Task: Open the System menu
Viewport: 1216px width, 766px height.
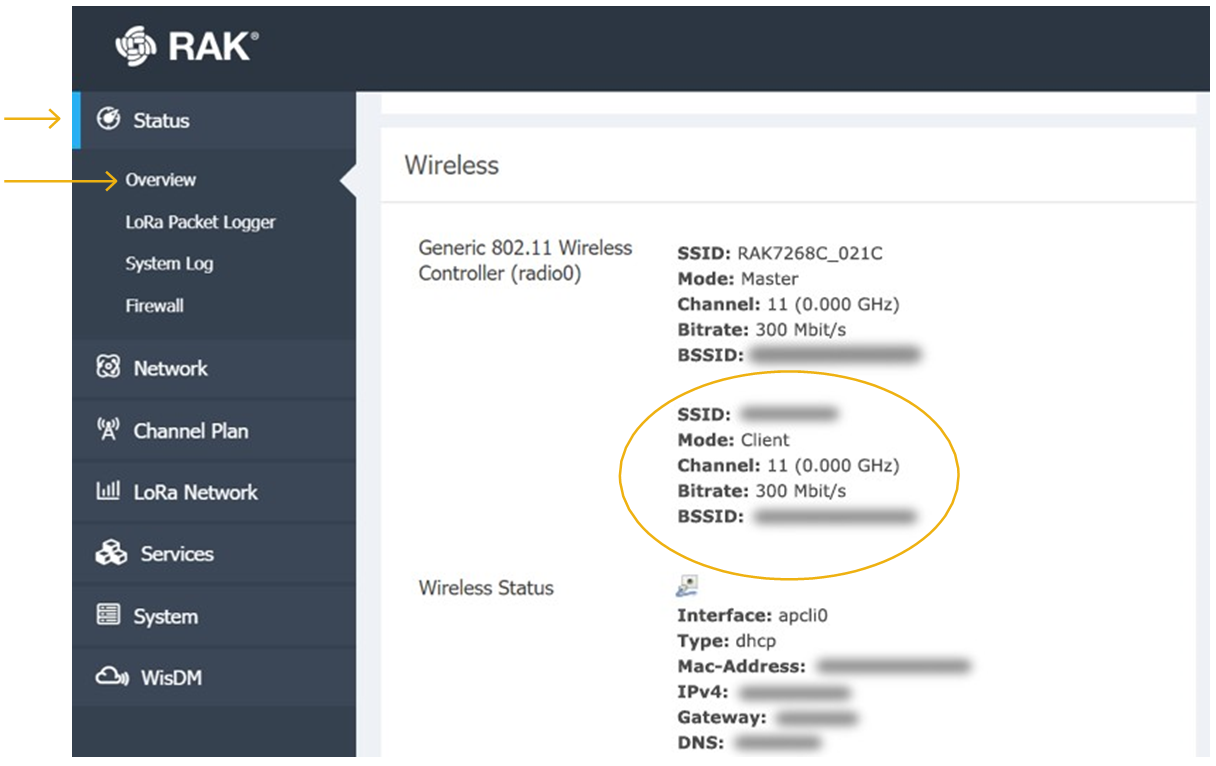Action: [x=214, y=616]
